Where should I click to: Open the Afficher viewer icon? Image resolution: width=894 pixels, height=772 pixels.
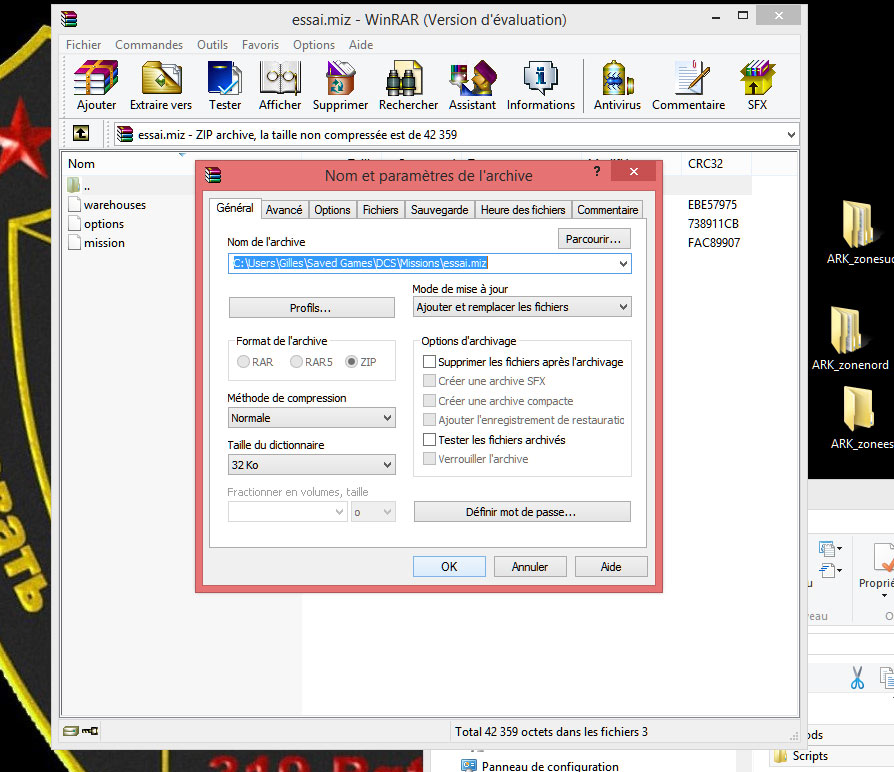[280, 80]
